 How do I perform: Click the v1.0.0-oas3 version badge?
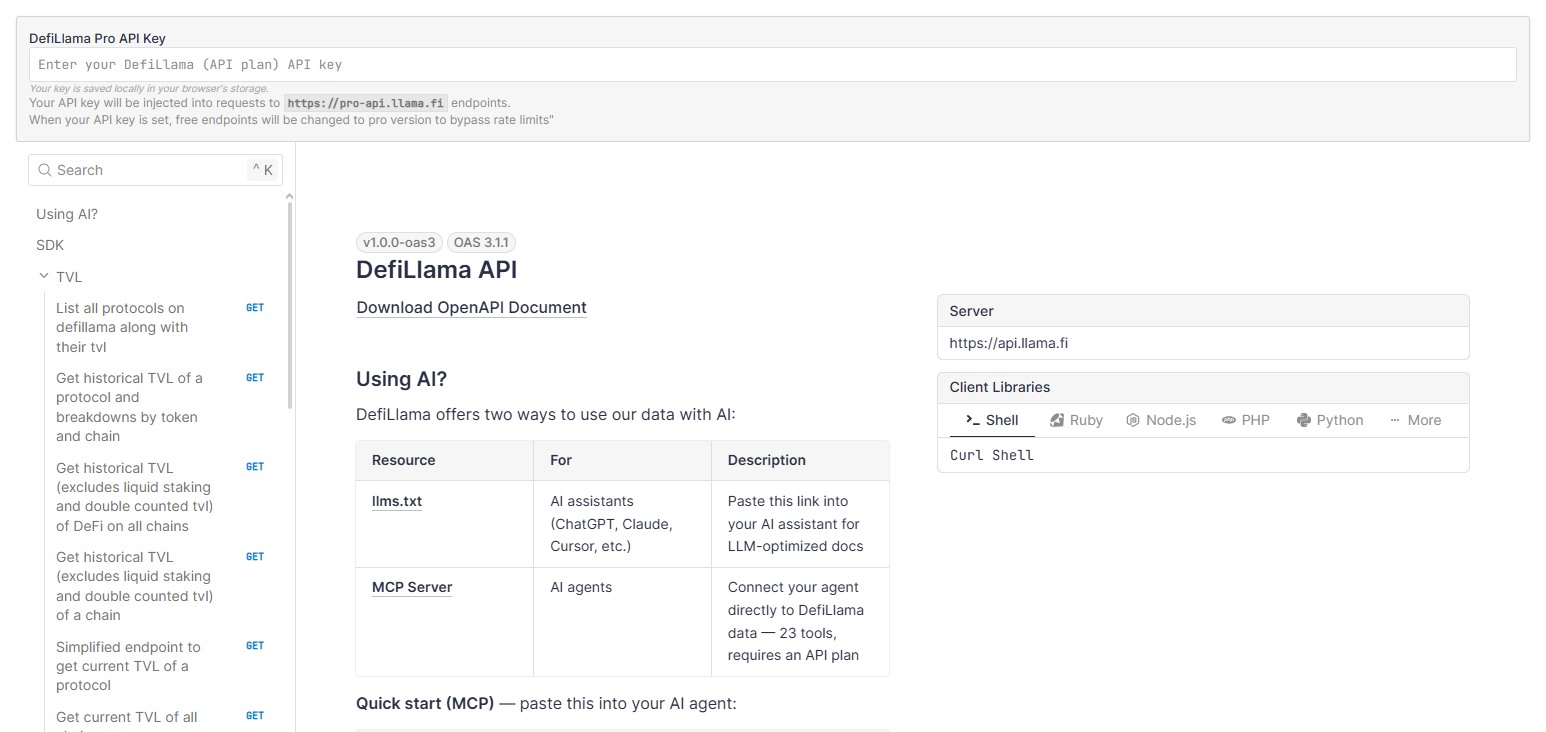(399, 243)
